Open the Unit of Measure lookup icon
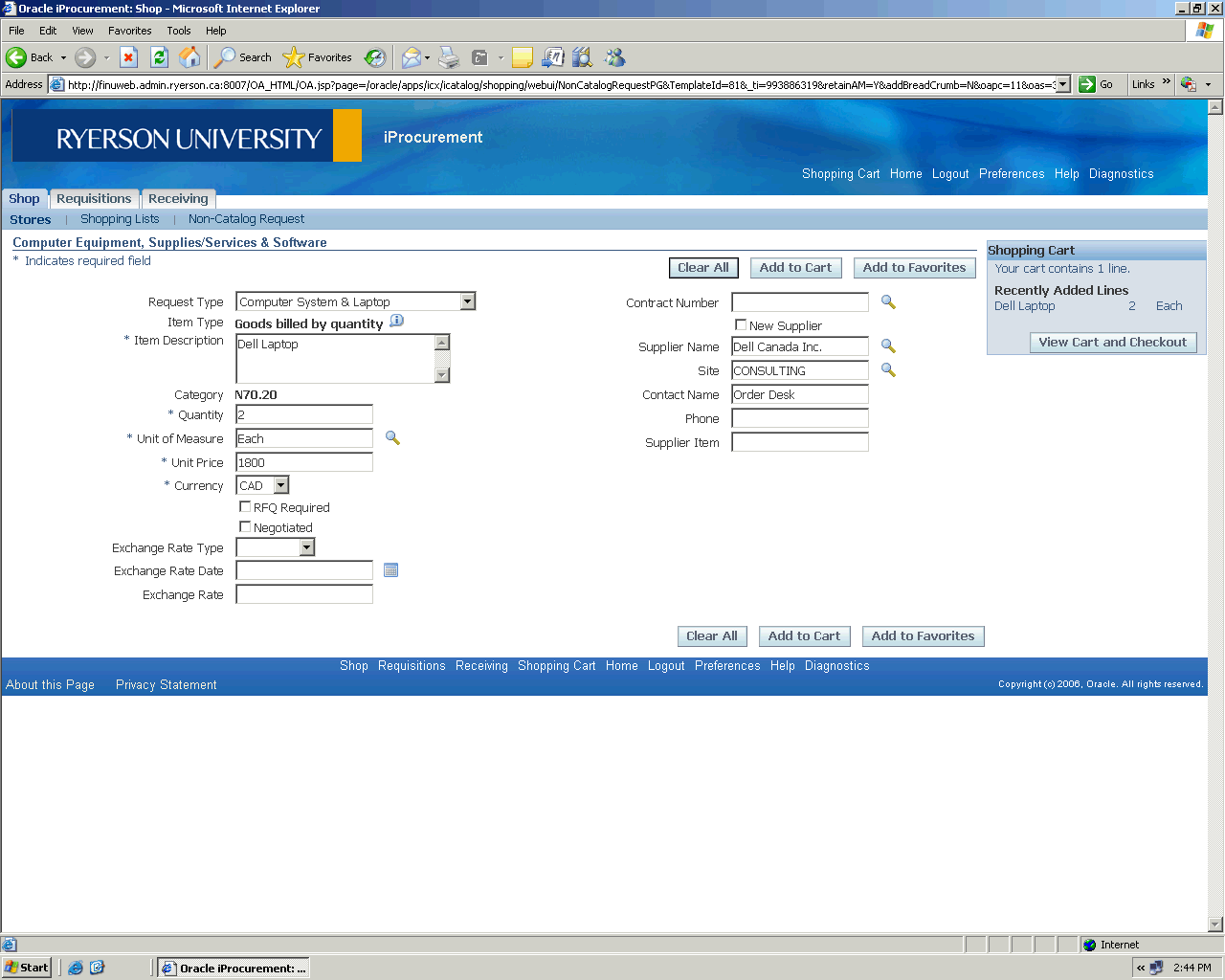1225x980 pixels. [x=392, y=438]
